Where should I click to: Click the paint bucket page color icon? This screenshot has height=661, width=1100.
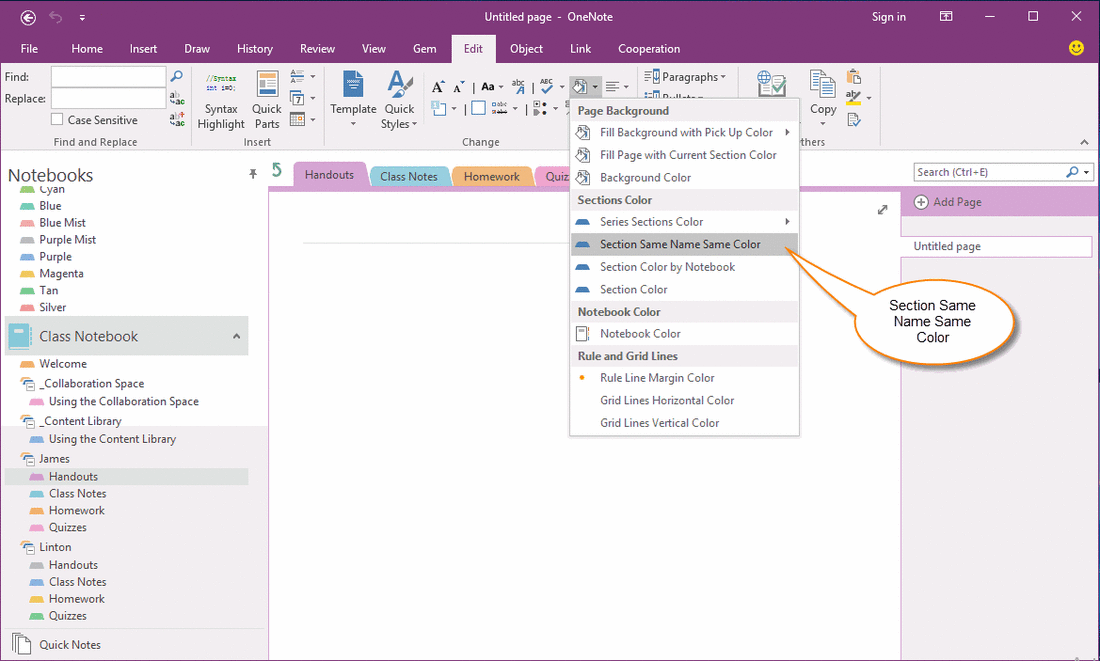tap(579, 87)
